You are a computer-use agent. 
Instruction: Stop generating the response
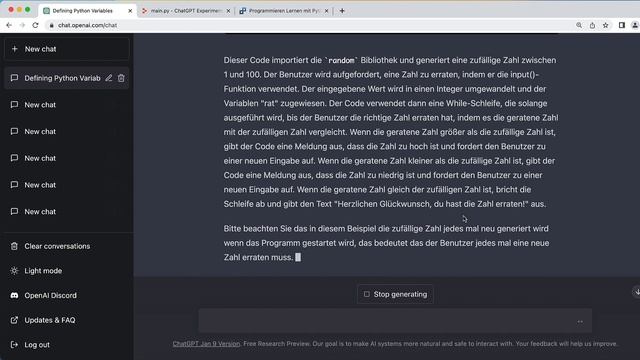(395, 294)
